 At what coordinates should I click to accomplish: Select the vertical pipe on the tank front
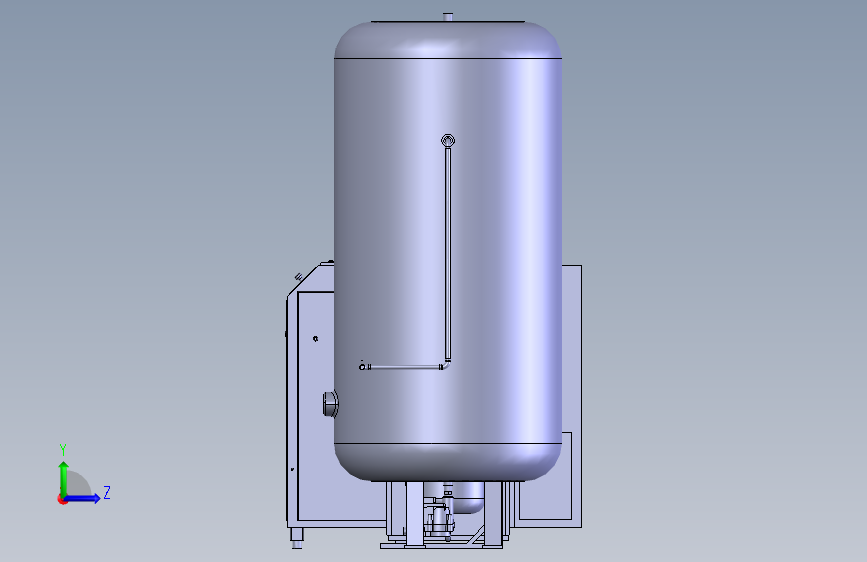click(448, 254)
